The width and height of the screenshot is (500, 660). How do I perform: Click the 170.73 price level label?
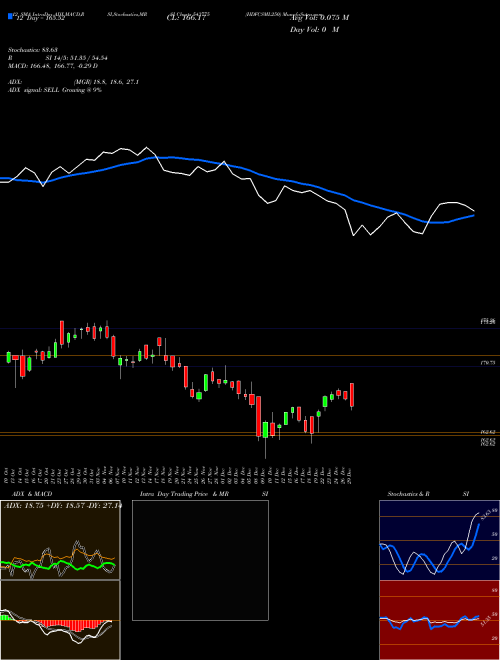coord(488,362)
